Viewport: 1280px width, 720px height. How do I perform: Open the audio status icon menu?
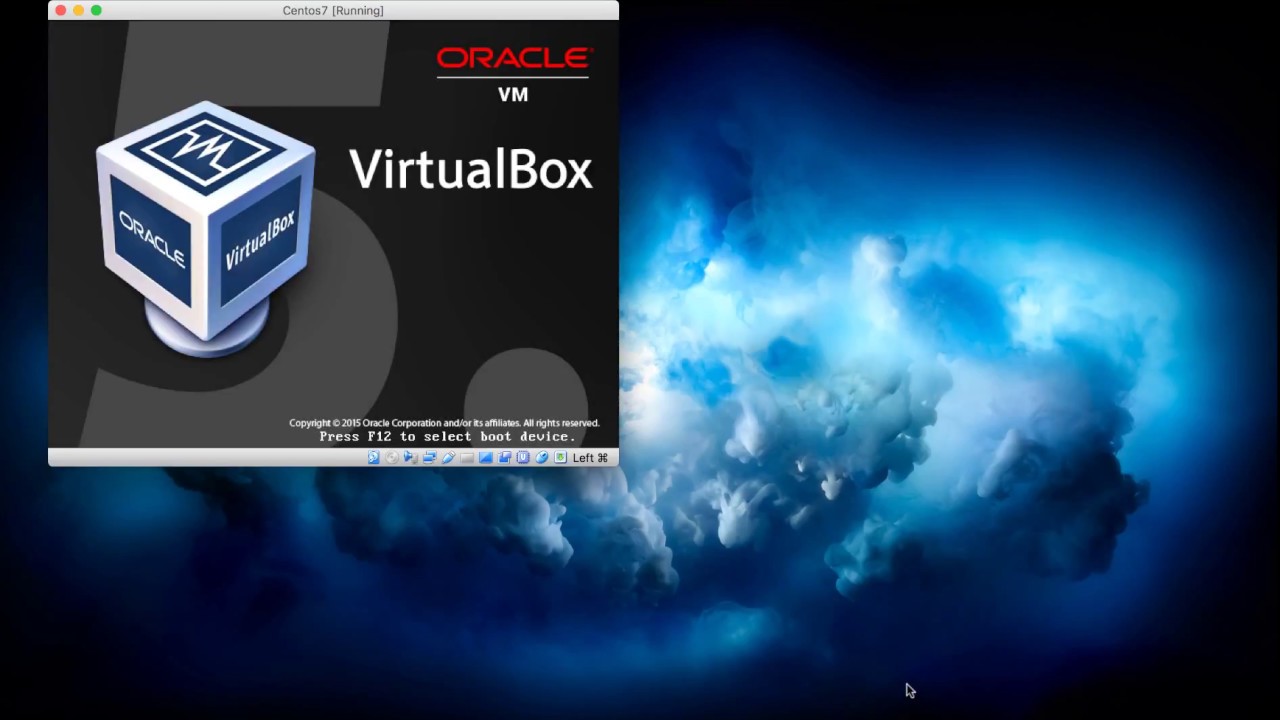pyautogui.click(x=411, y=457)
